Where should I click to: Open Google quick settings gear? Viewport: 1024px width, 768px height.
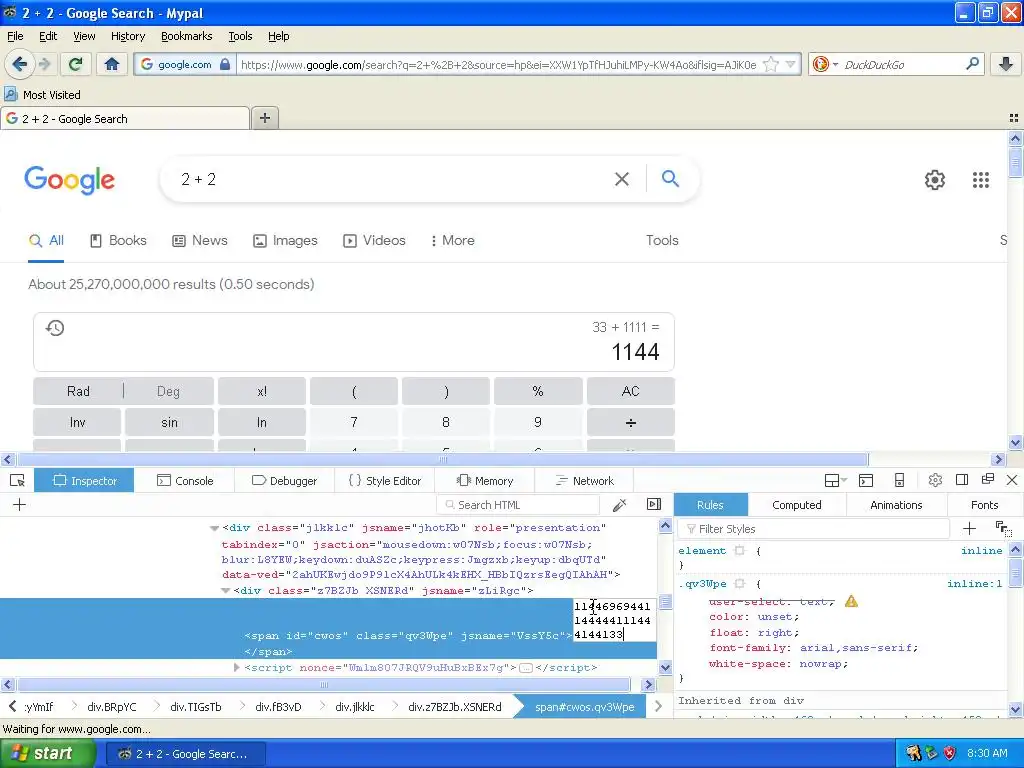point(935,180)
